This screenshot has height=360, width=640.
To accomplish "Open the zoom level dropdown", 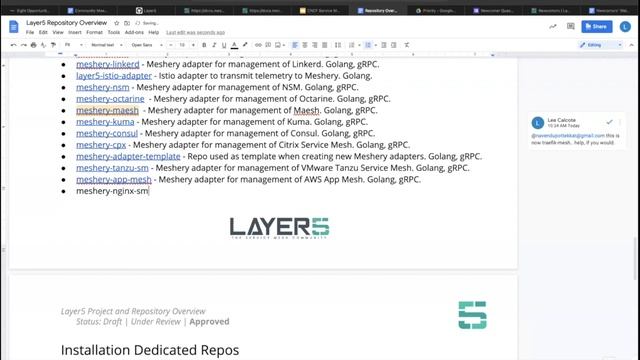I will point(73,45).
